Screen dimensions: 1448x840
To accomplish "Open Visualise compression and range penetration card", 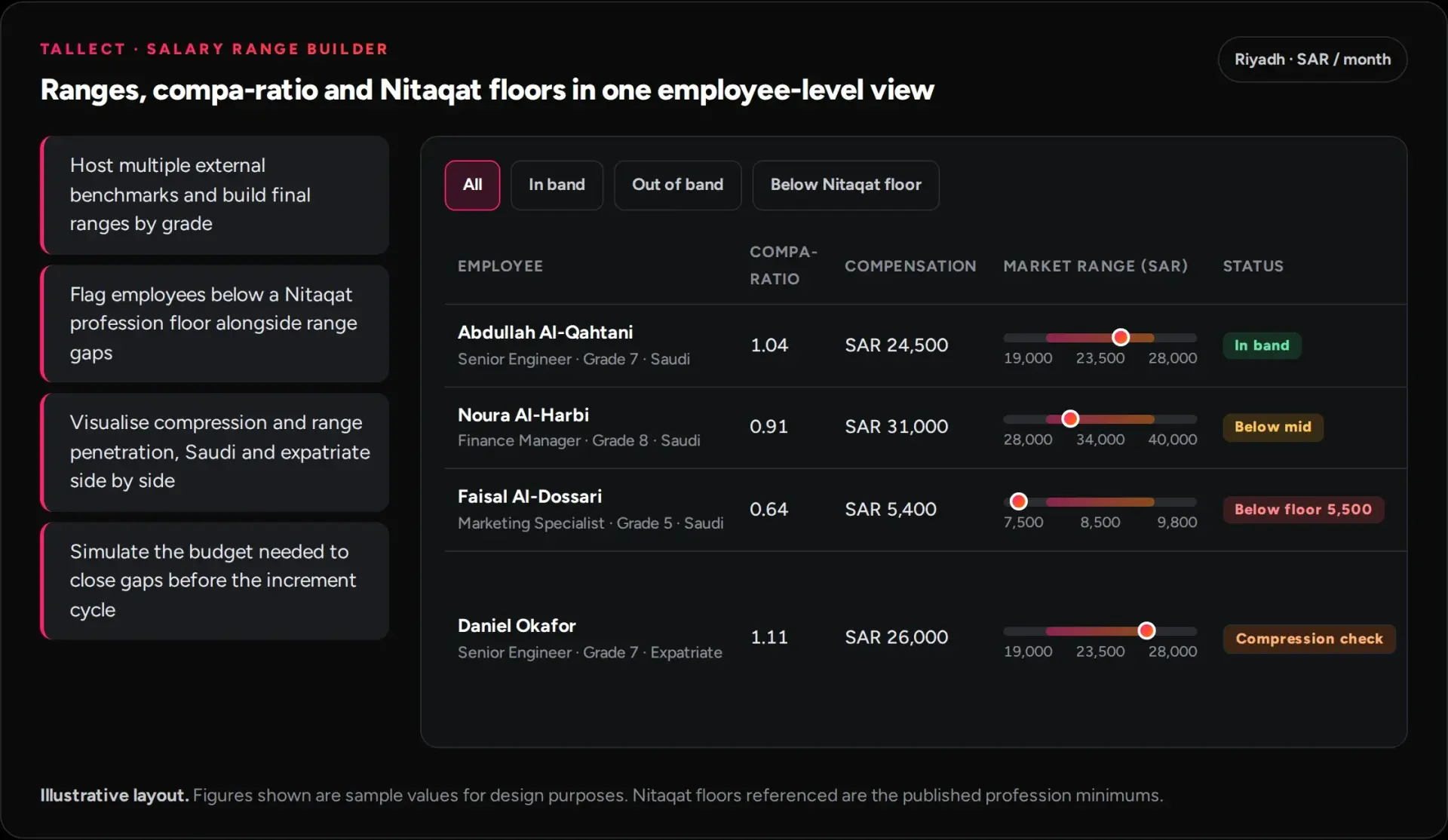I will [x=215, y=452].
